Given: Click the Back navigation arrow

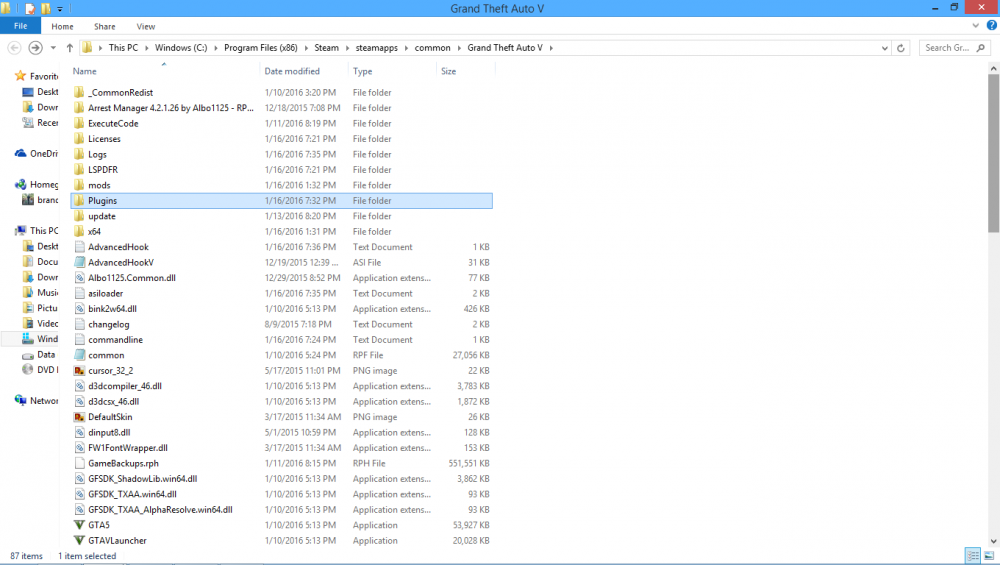Looking at the screenshot, I should [15, 48].
